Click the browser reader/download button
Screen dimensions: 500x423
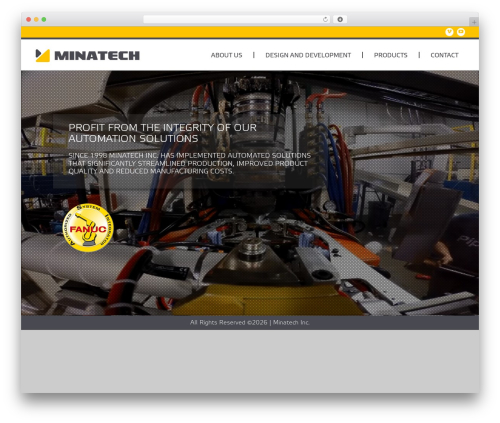[x=340, y=19]
